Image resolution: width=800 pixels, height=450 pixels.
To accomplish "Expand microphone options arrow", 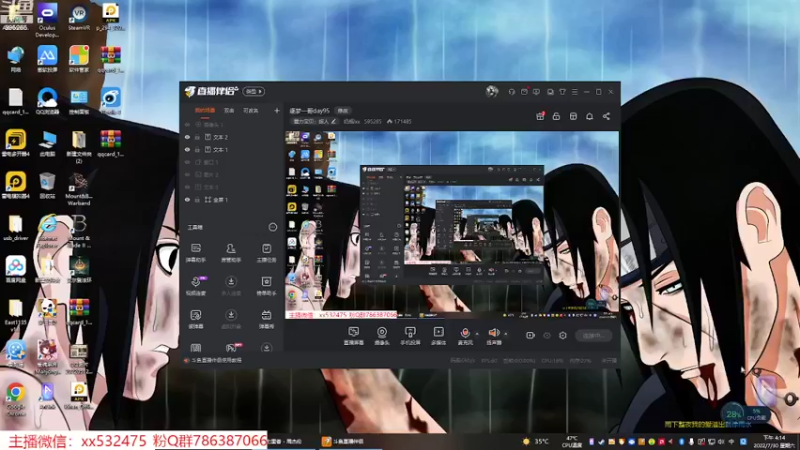I will (x=477, y=334).
